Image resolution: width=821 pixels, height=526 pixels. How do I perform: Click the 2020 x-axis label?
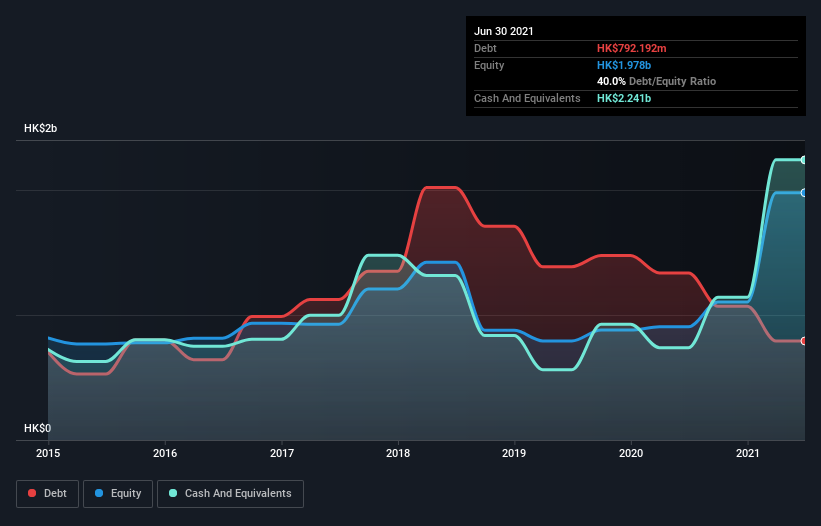(631, 453)
